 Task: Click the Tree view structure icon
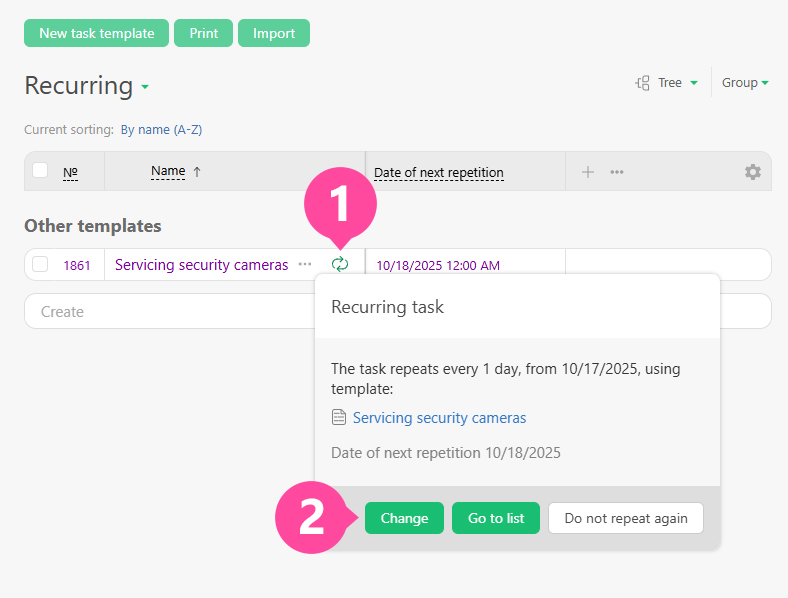[642, 83]
